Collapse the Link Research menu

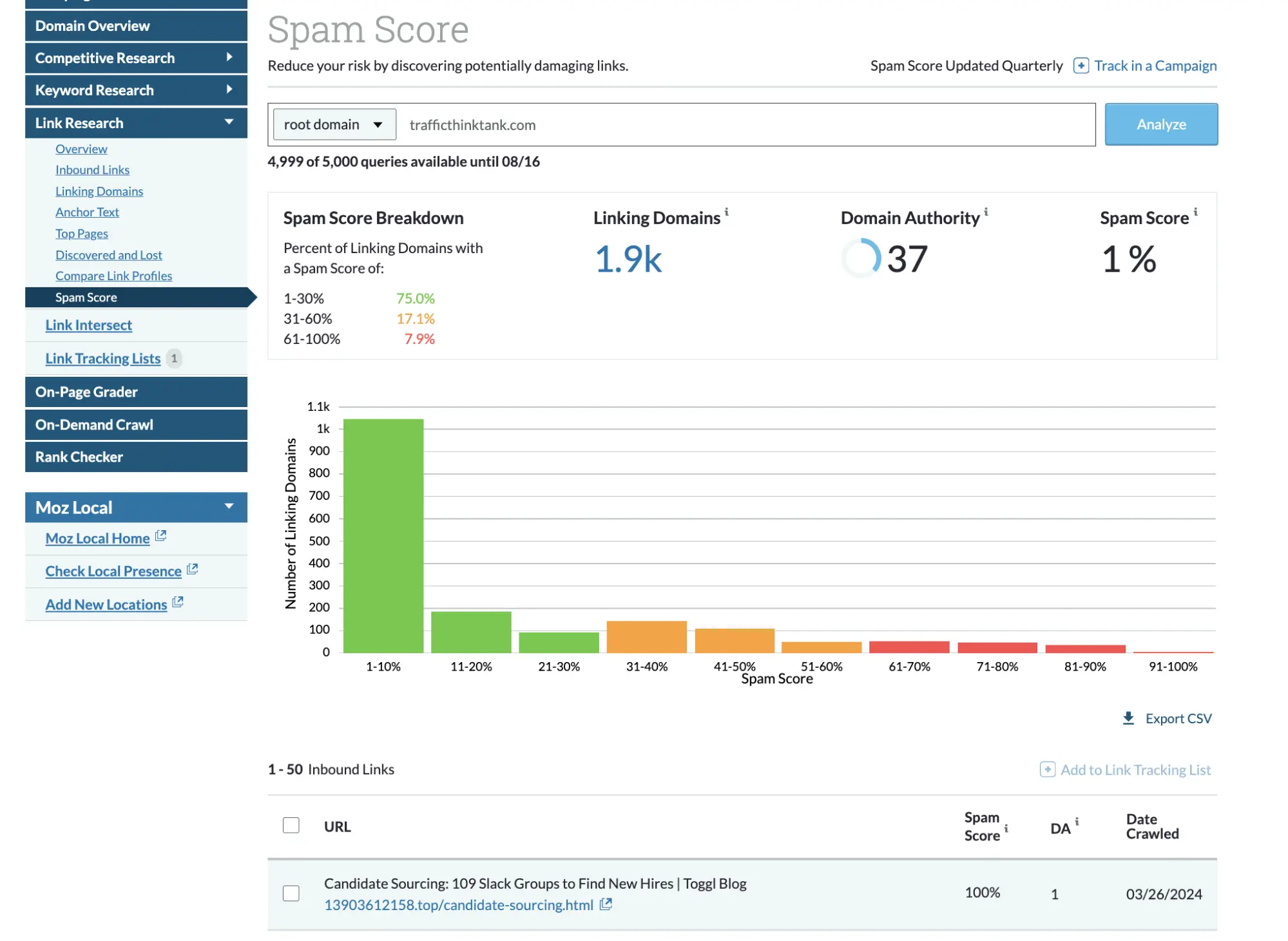[229, 122]
